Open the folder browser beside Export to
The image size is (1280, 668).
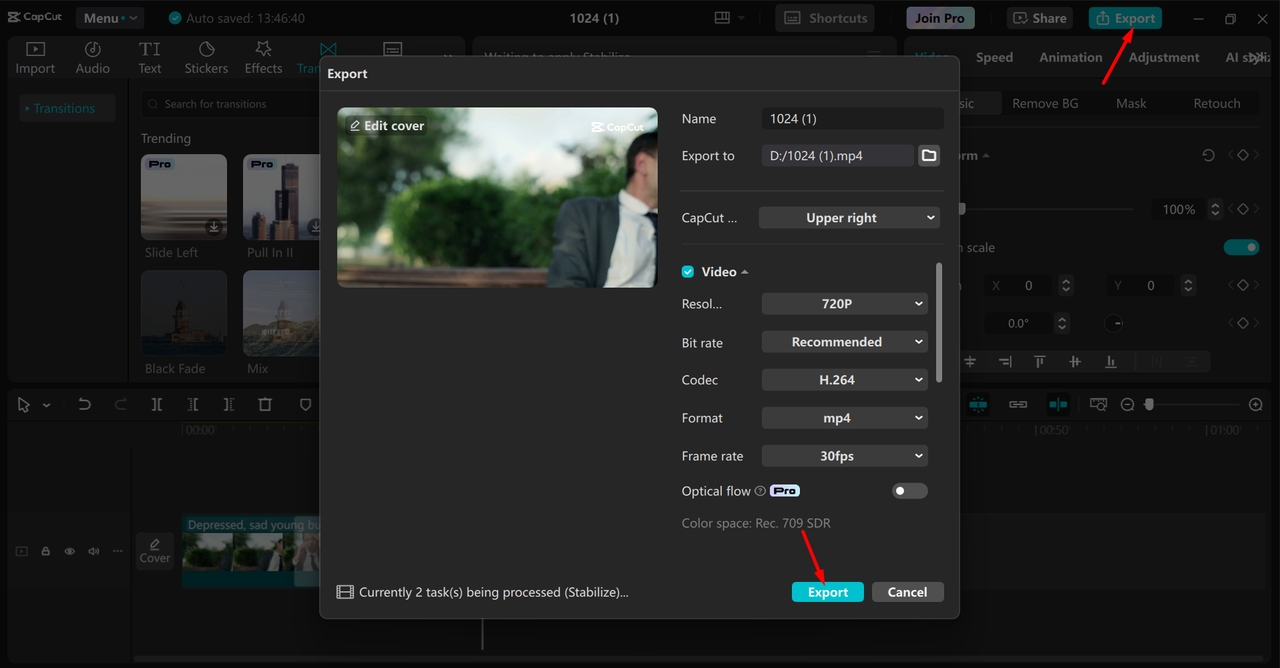tap(929, 155)
